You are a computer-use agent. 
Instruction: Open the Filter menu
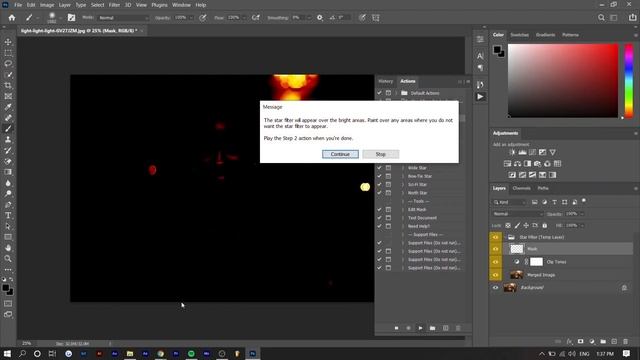(114, 5)
